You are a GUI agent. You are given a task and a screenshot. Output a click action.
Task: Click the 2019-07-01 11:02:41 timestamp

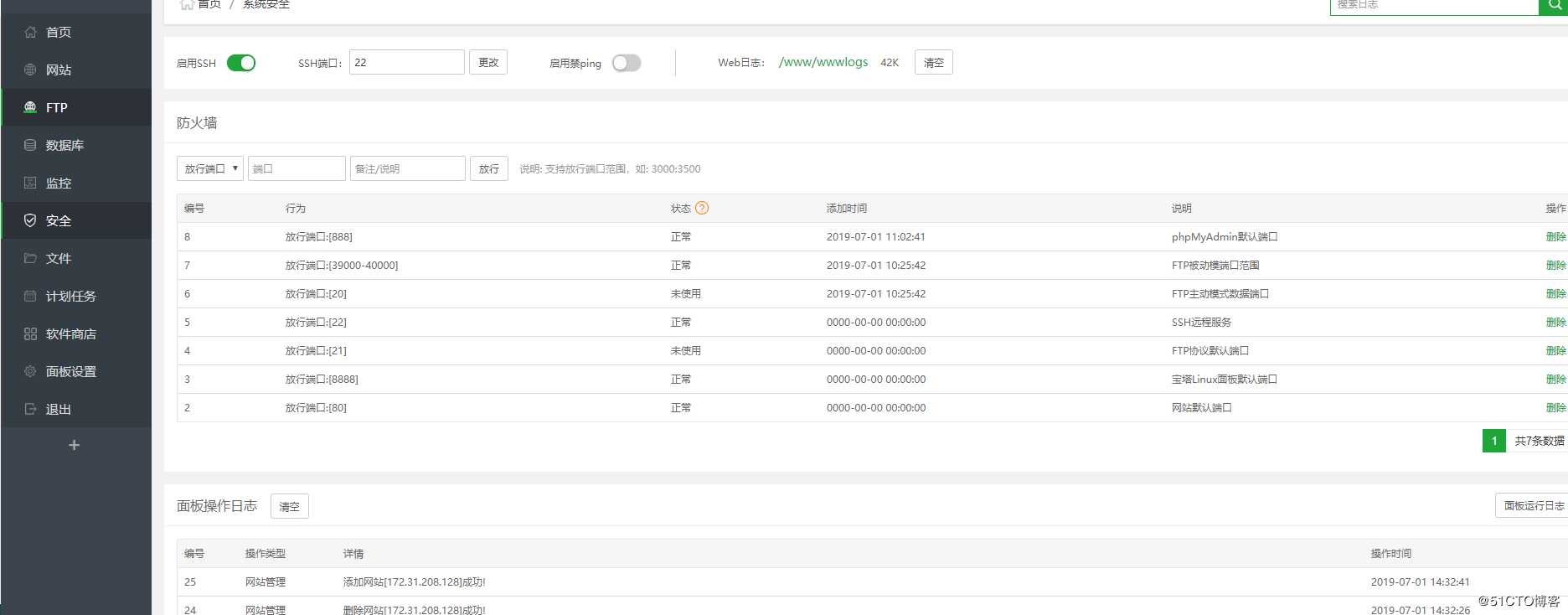(x=876, y=236)
